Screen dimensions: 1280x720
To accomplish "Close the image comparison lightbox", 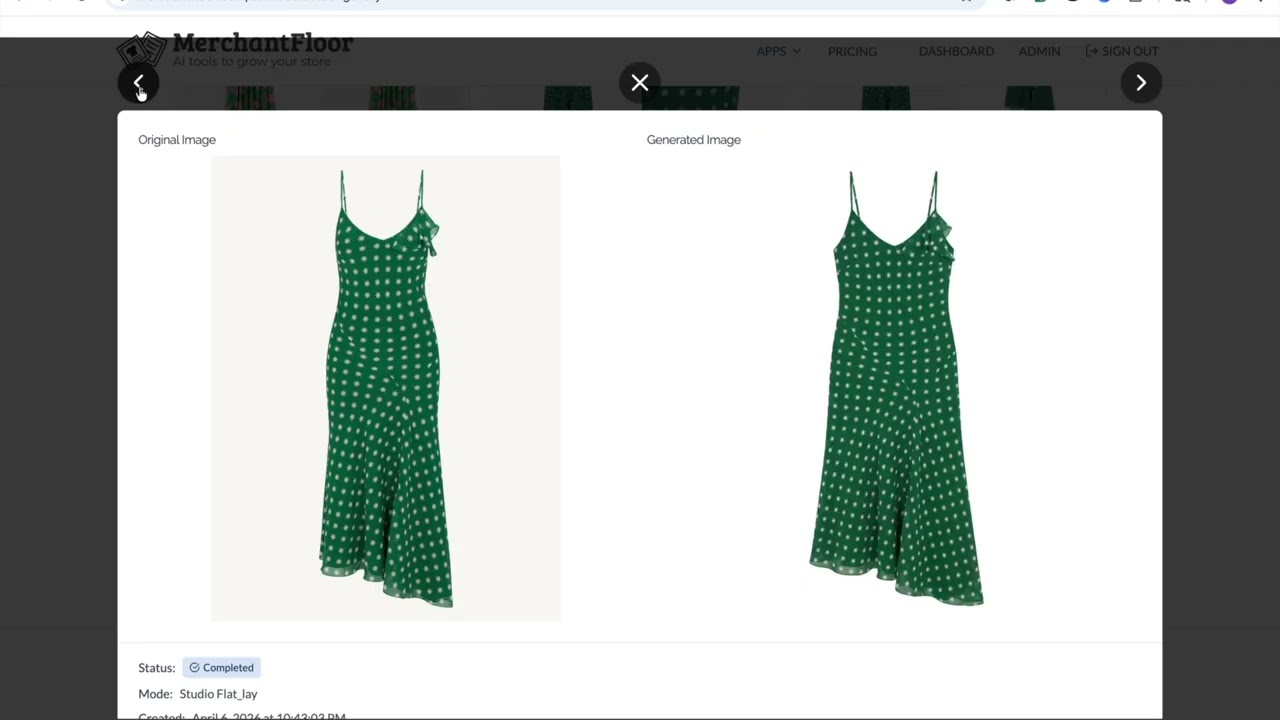I will point(640,83).
